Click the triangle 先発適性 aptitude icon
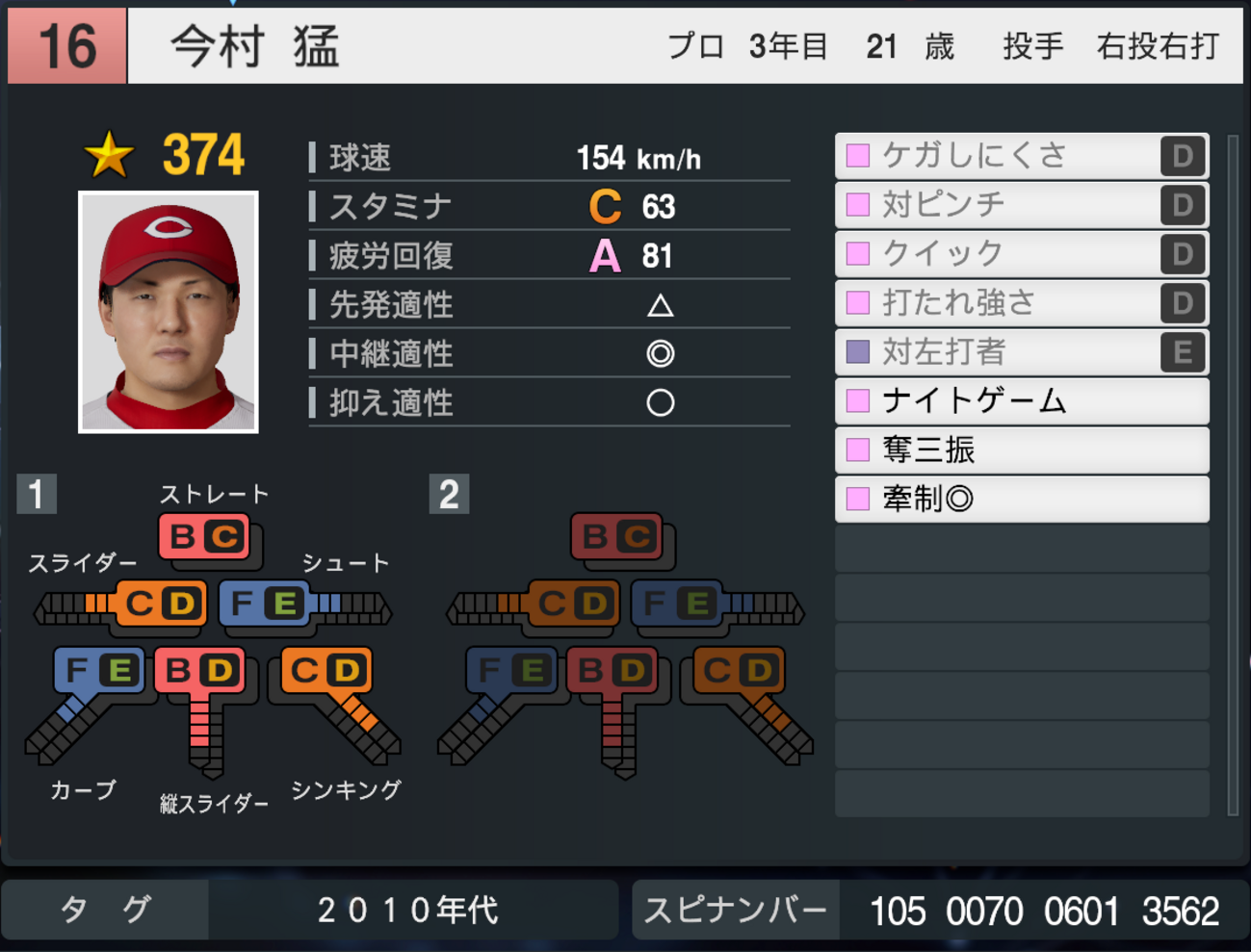The image size is (1251, 952). click(660, 305)
